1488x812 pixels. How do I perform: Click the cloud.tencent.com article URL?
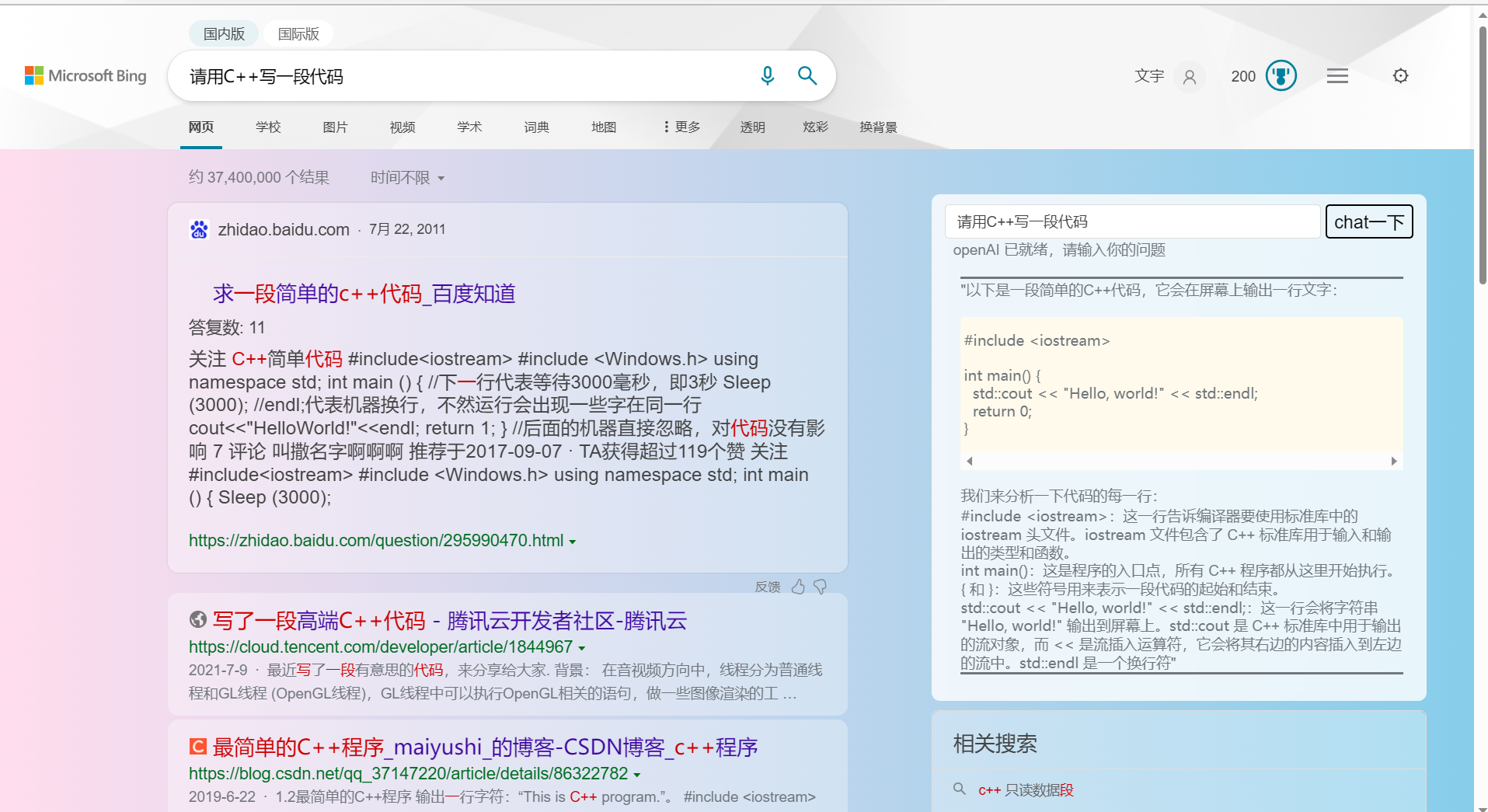pyautogui.click(x=381, y=646)
